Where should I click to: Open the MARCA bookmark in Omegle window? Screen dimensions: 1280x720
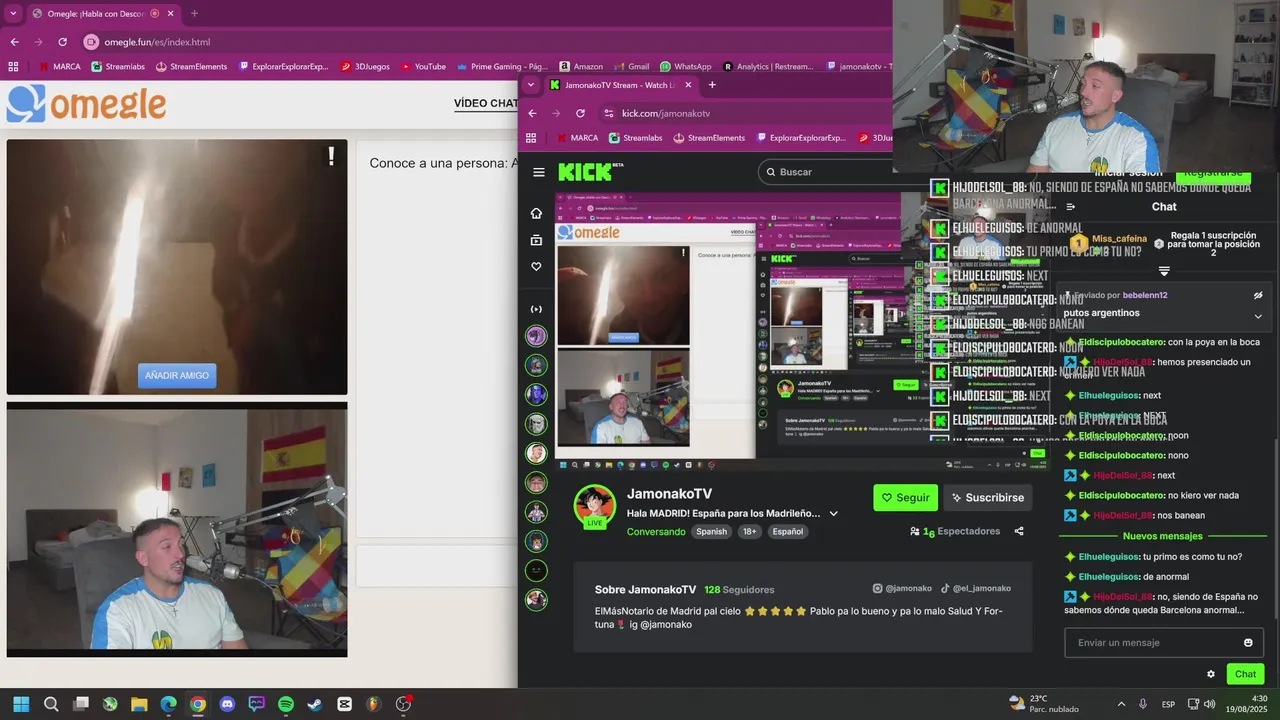[59, 67]
